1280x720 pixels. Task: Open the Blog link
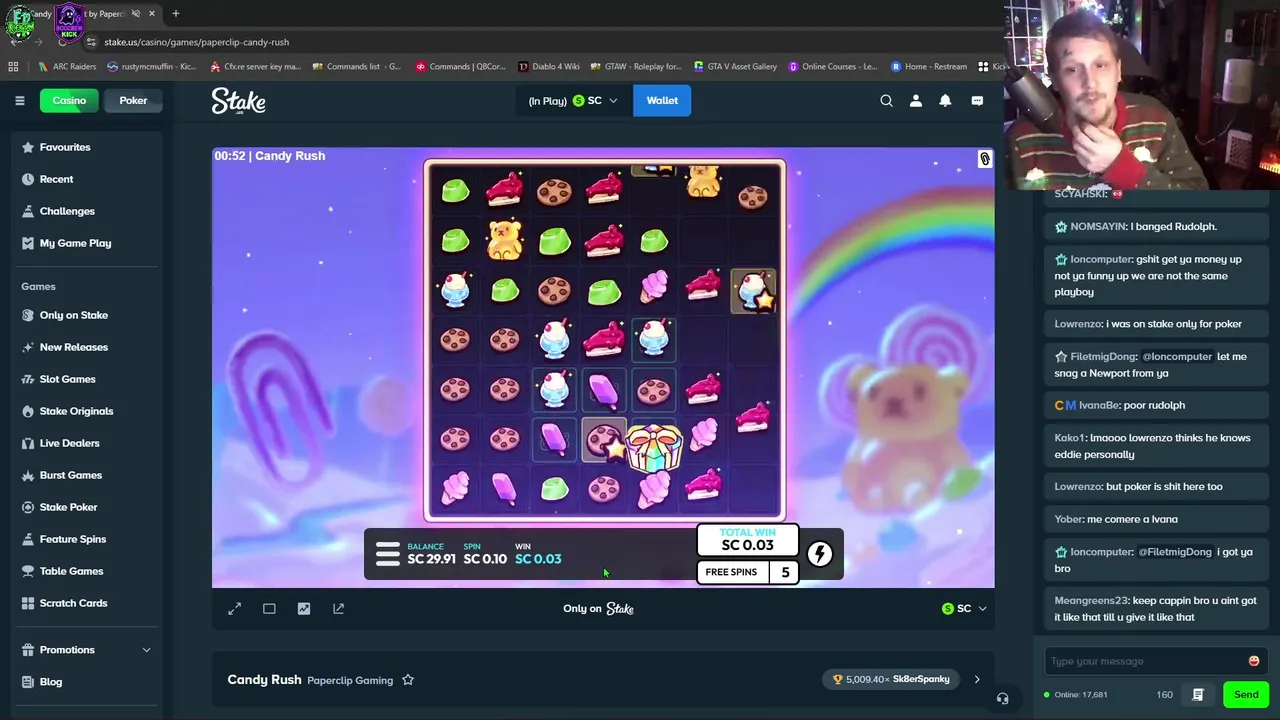click(51, 682)
